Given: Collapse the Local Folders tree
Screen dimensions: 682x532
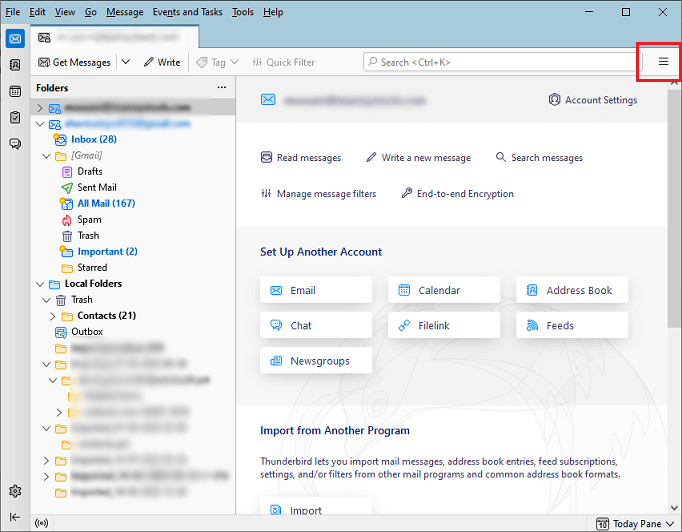Looking at the screenshot, I should coord(40,284).
